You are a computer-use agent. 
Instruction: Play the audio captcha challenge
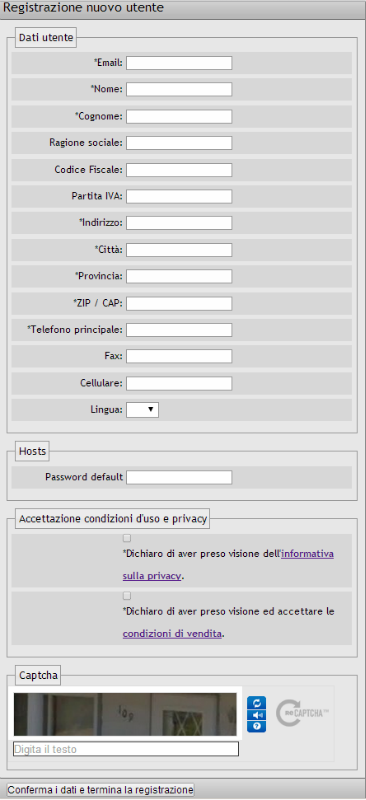[x=256, y=715]
